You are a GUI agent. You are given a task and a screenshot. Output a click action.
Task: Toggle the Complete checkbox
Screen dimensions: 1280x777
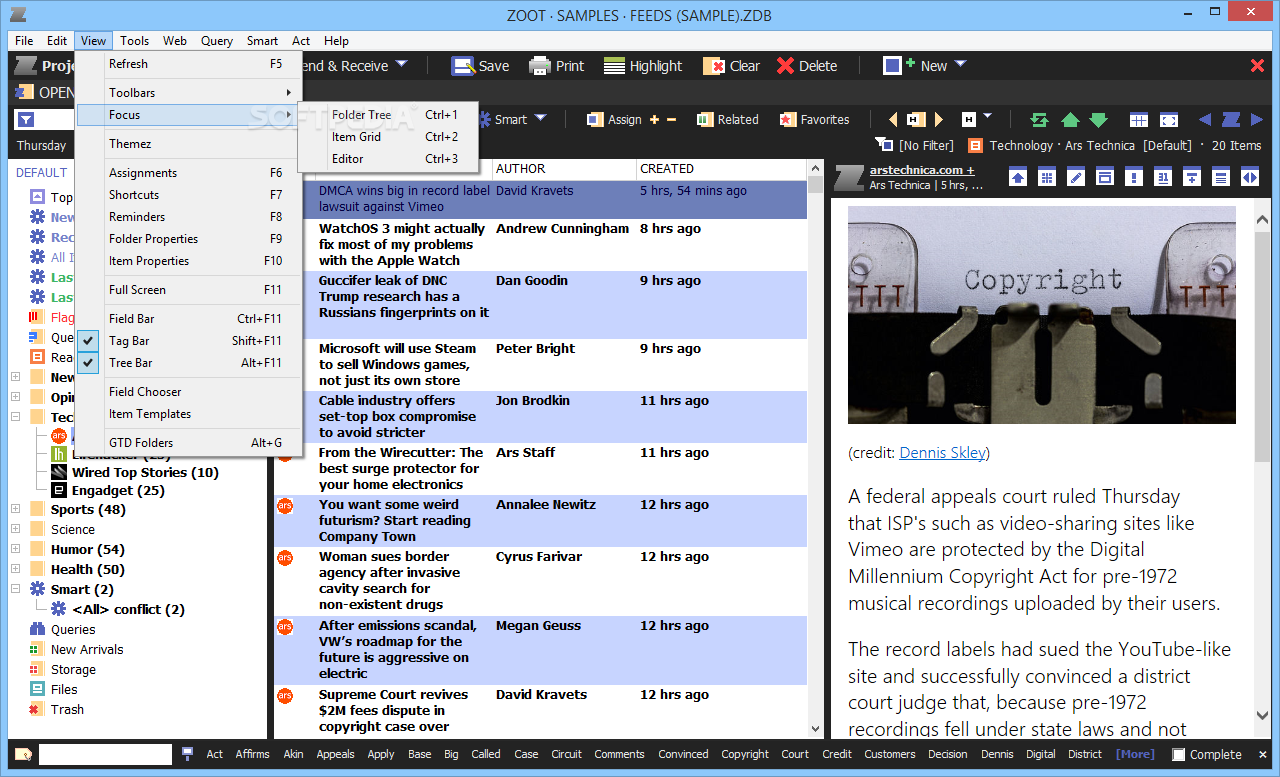1179,755
